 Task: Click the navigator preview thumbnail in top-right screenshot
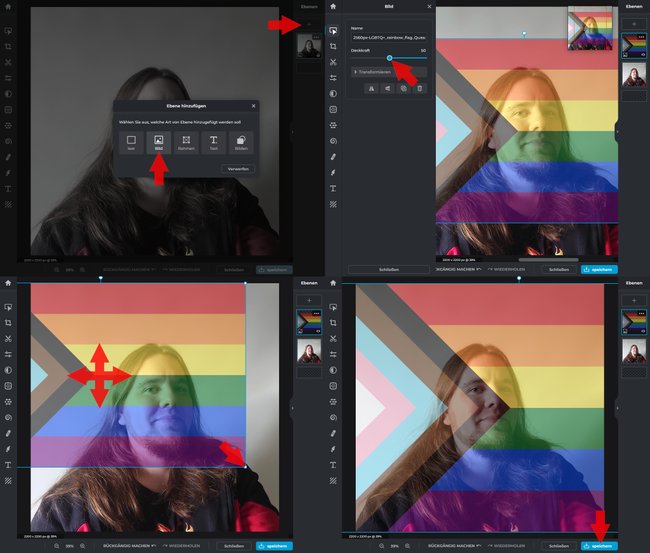tap(589, 28)
